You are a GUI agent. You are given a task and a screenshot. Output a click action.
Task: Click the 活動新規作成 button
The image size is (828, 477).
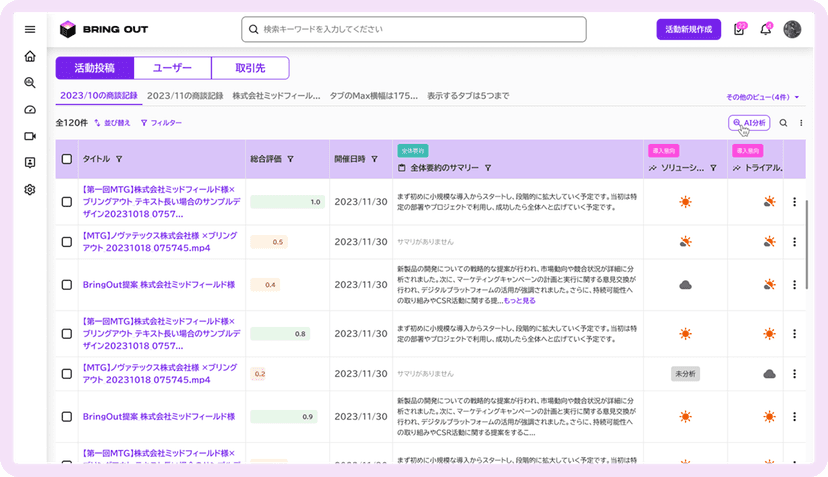coord(688,30)
